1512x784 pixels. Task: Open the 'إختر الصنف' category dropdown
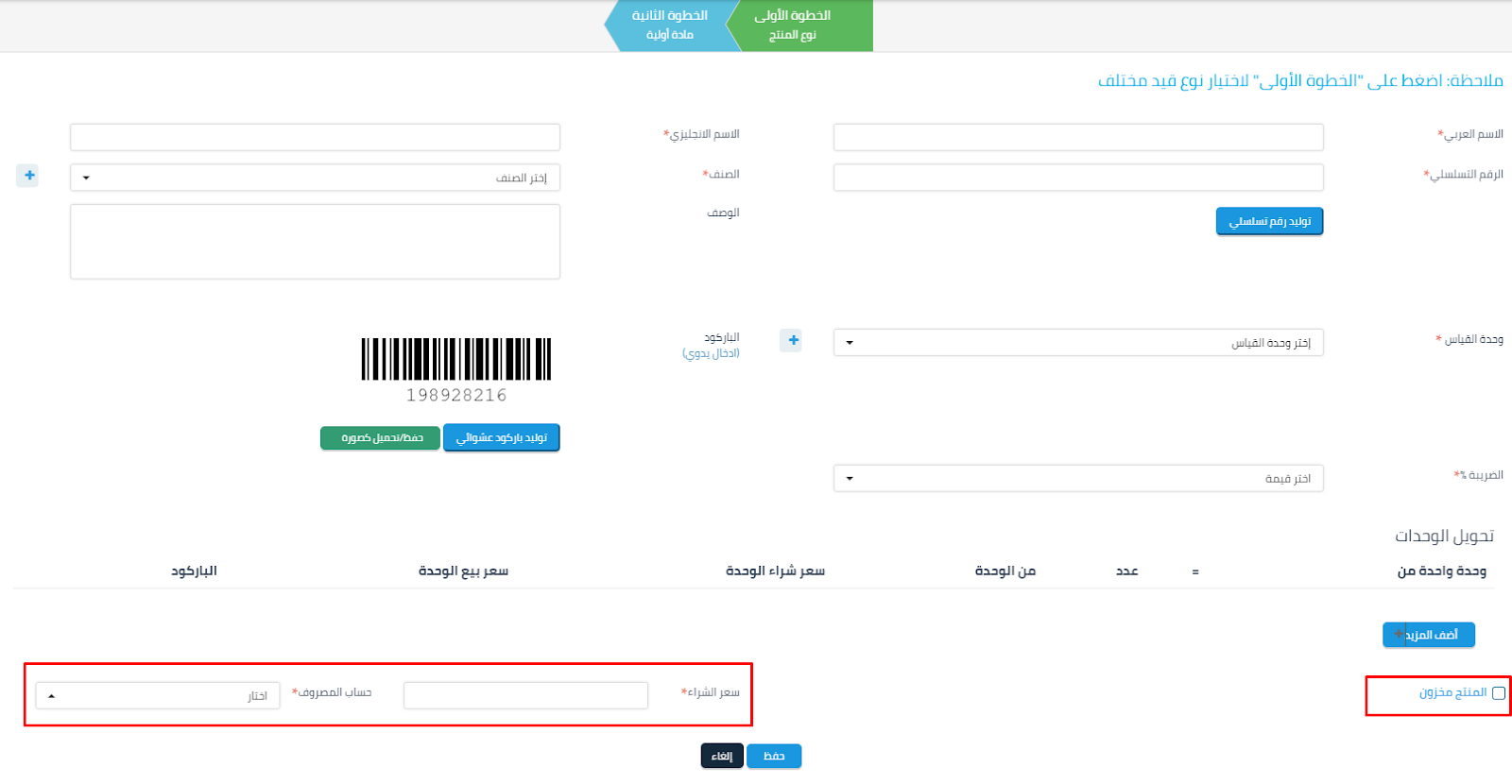click(315, 178)
